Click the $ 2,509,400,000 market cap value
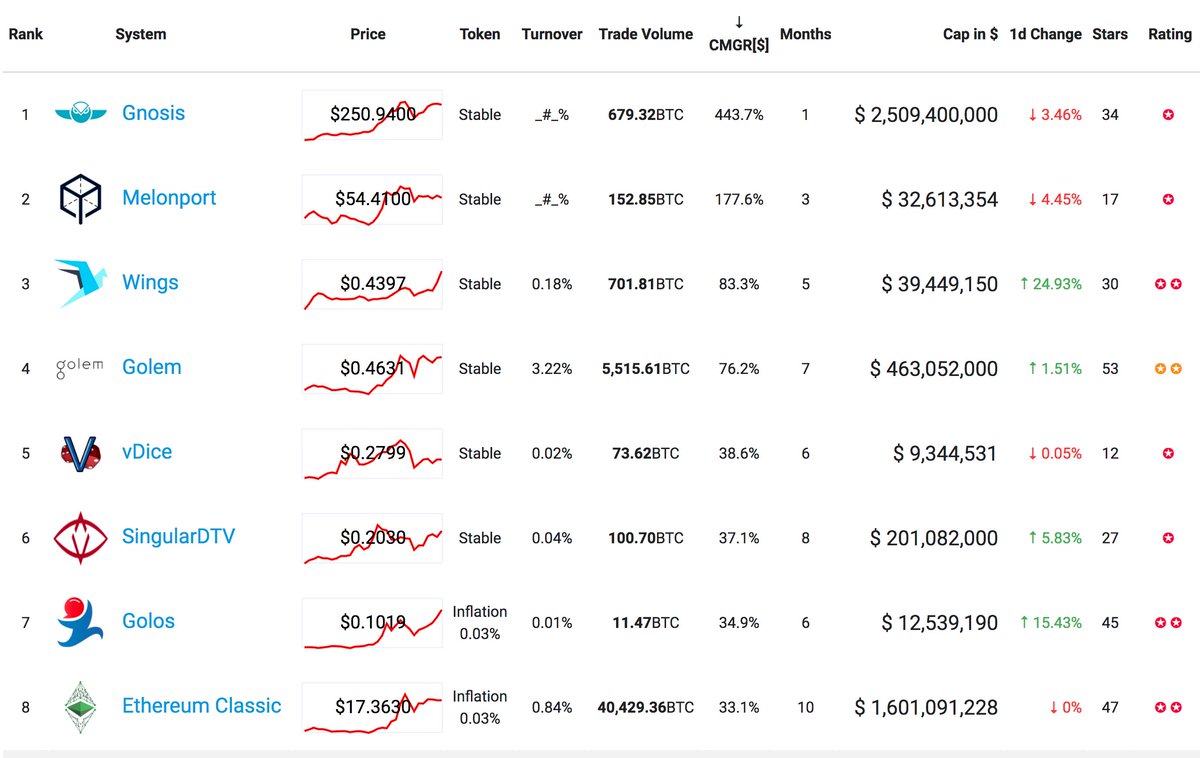This screenshot has width=1200, height=758. pyautogui.click(x=926, y=115)
